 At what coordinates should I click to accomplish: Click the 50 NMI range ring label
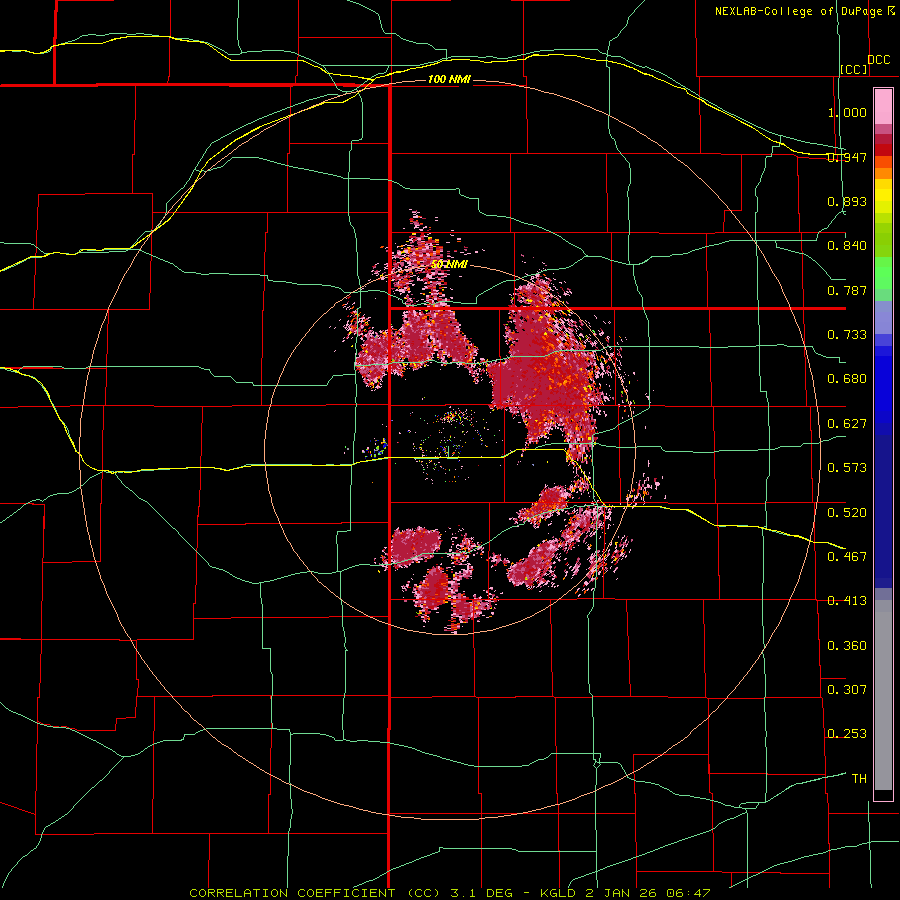point(449,265)
